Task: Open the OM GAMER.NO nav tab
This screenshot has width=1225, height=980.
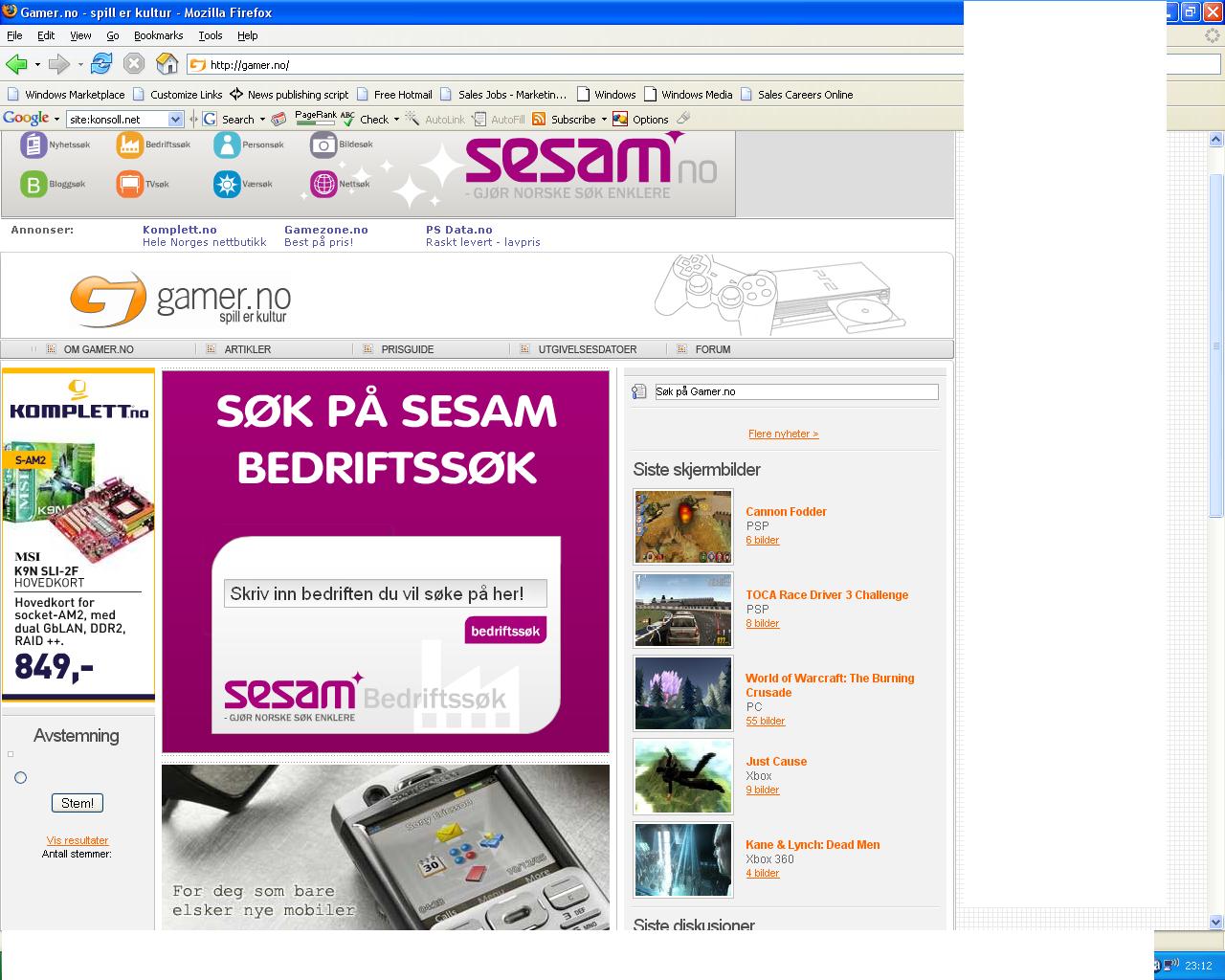Action: 99,349
